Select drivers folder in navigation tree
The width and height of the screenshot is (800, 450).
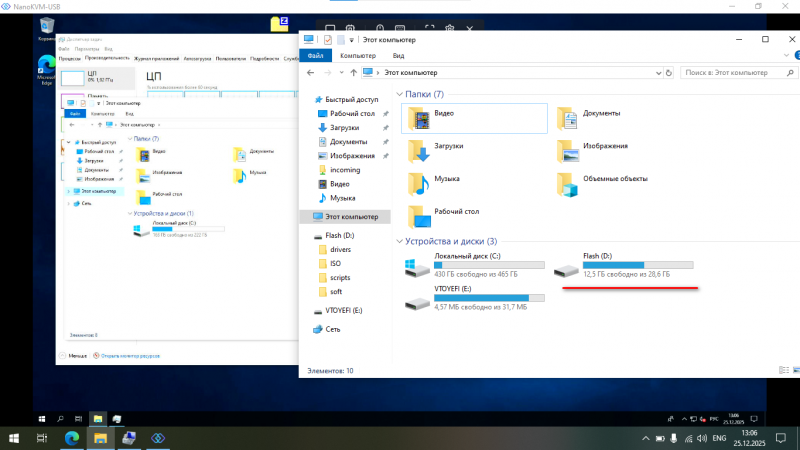pos(340,249)
